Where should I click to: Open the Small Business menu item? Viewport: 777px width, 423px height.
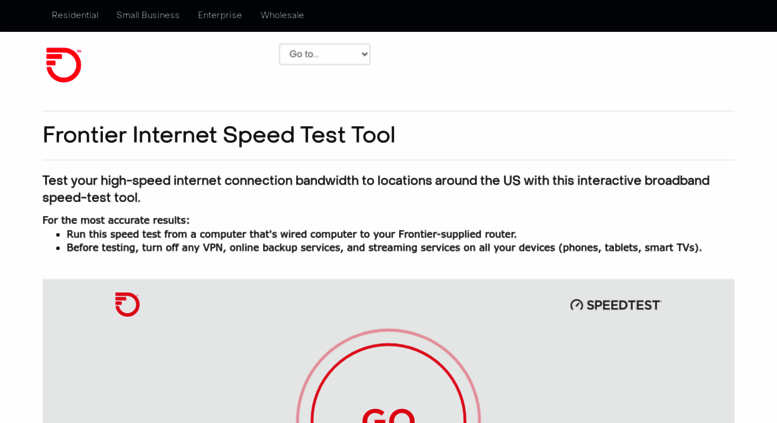(x=148, y=15)
